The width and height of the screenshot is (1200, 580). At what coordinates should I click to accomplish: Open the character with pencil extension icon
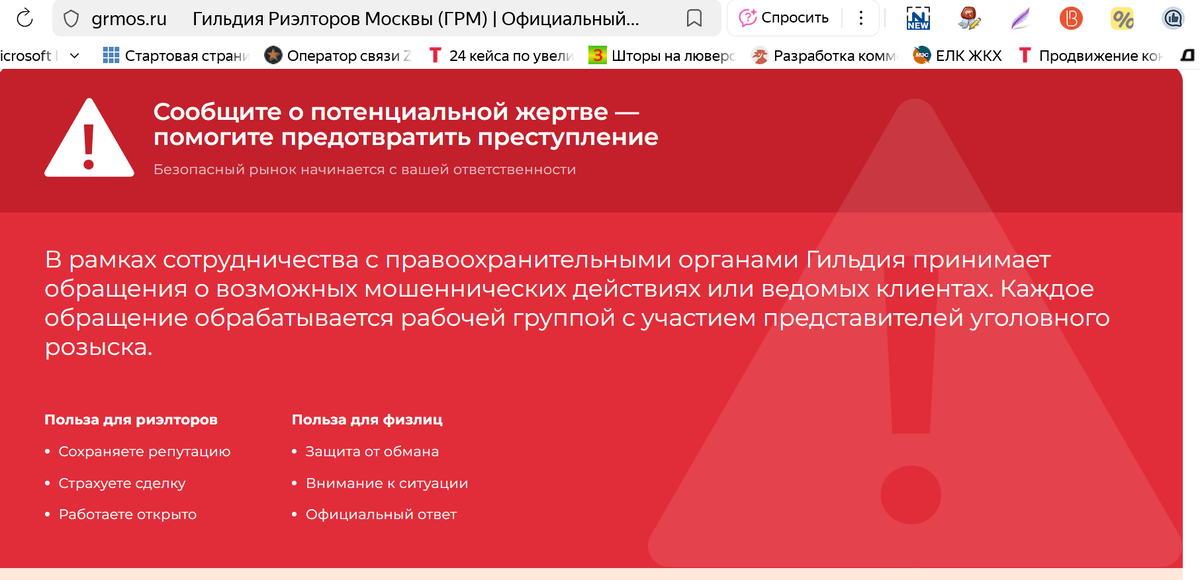click(x=969, y=18)
